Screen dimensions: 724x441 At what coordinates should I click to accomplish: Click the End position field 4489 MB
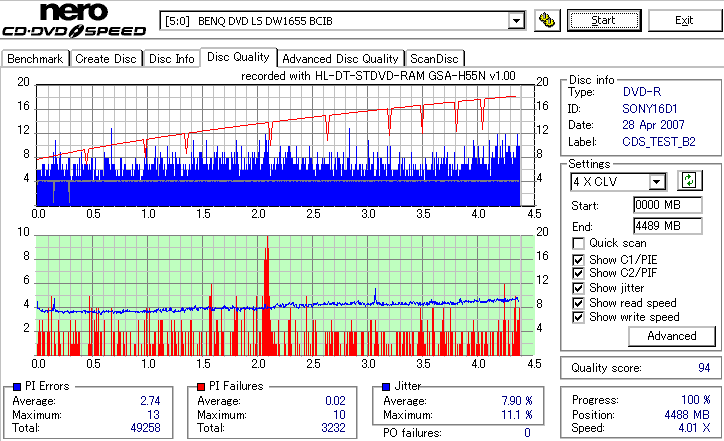668,226
